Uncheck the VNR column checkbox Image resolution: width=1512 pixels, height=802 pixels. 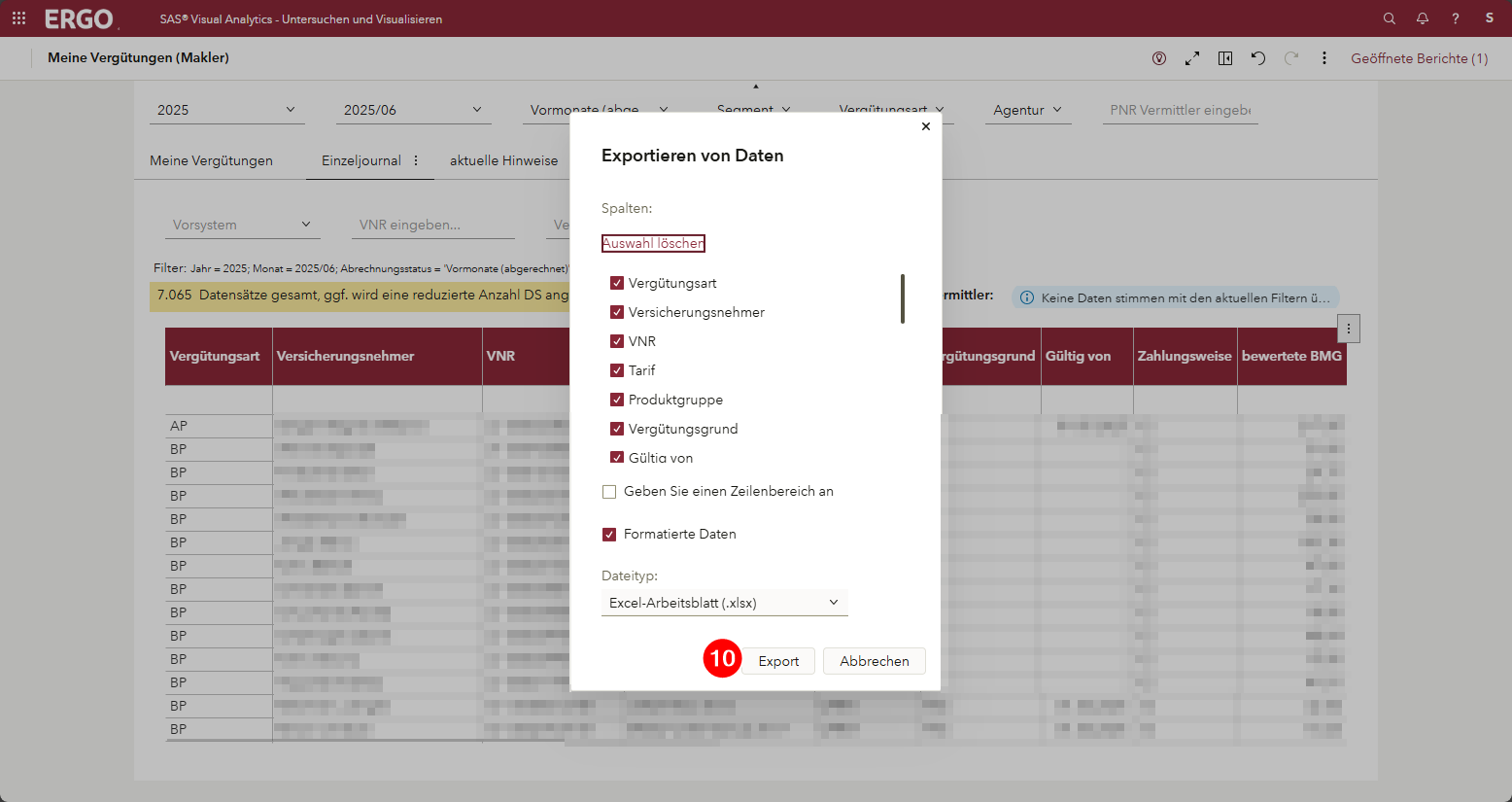click(x=617, y=341)
